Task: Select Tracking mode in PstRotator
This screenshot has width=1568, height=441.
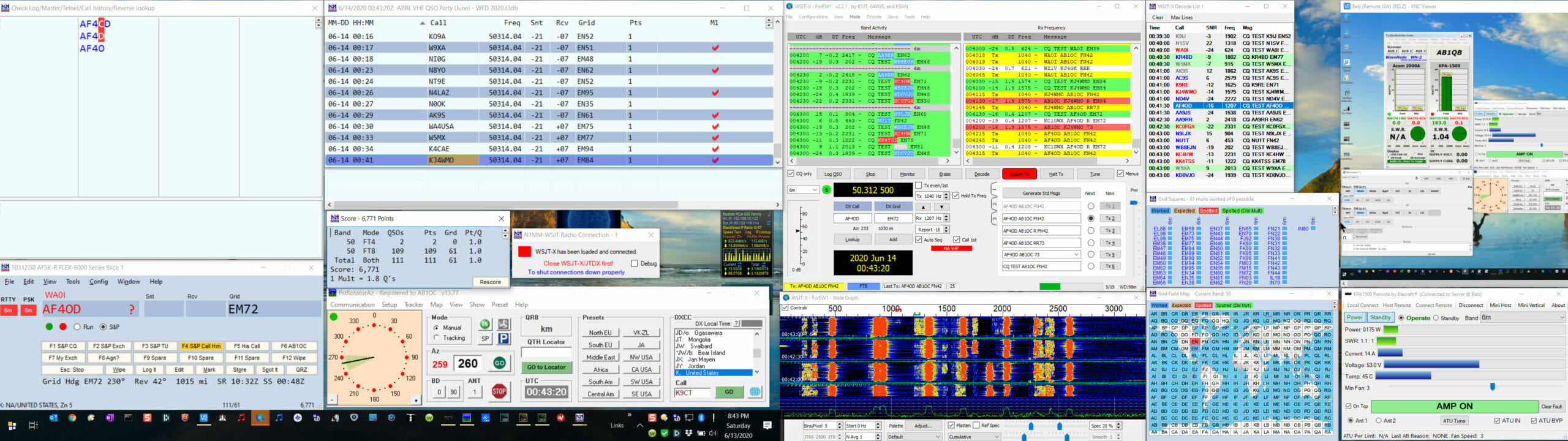Action: pyautogui.click(x=437, y=337)
